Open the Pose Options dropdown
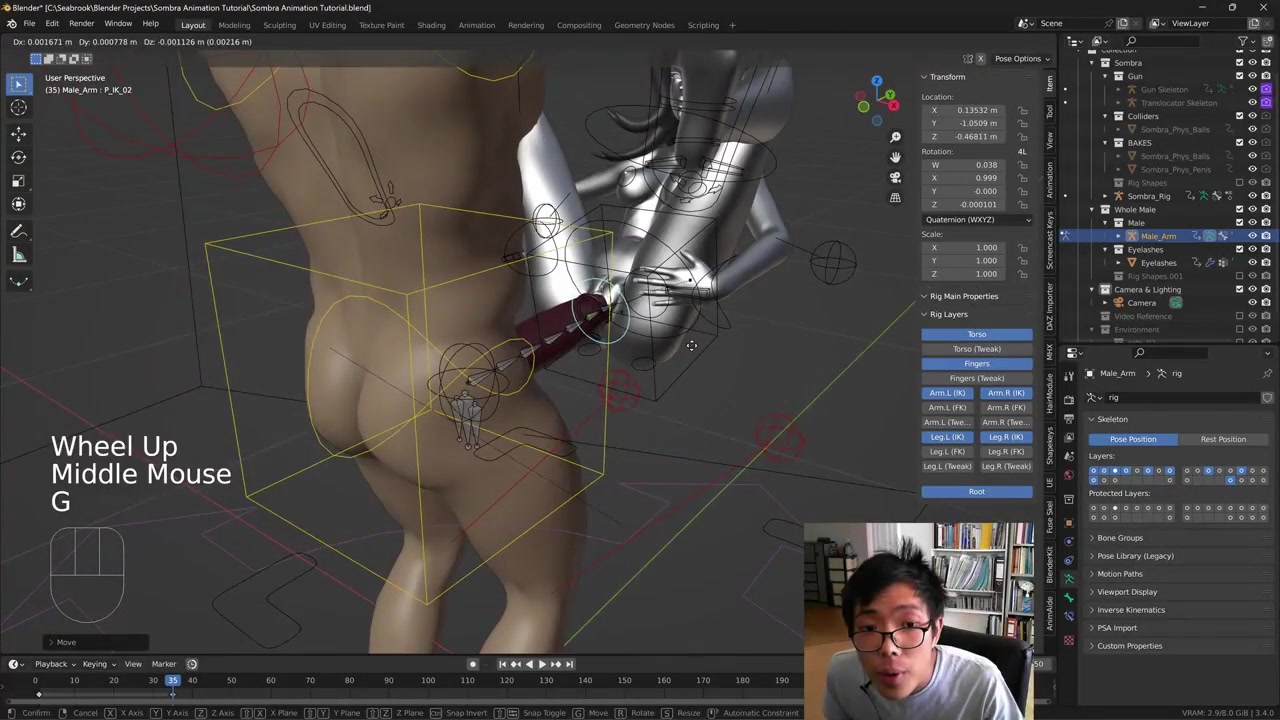 pos(1020,59)
